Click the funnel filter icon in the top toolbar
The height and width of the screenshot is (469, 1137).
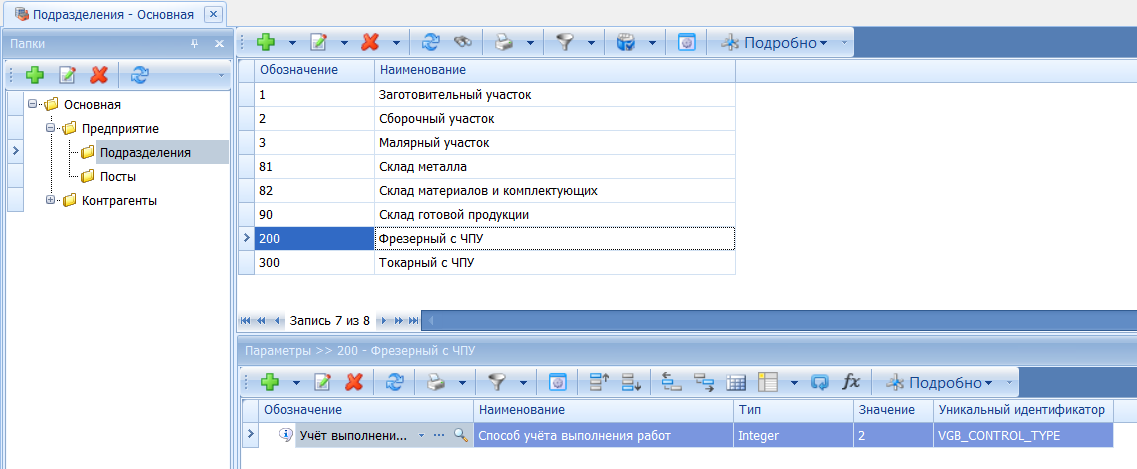pyautogui.click(x=566, y=43)
